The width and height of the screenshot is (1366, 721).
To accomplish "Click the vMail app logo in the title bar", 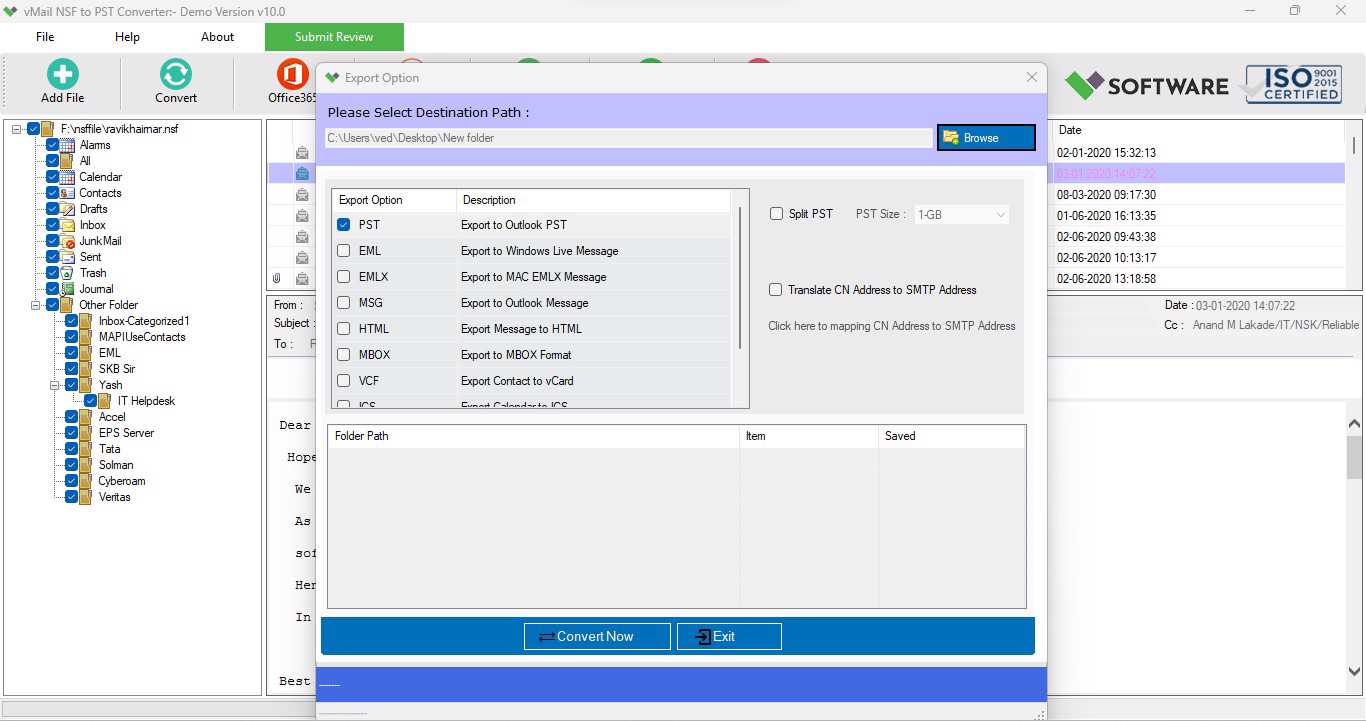I will point(11,11).
